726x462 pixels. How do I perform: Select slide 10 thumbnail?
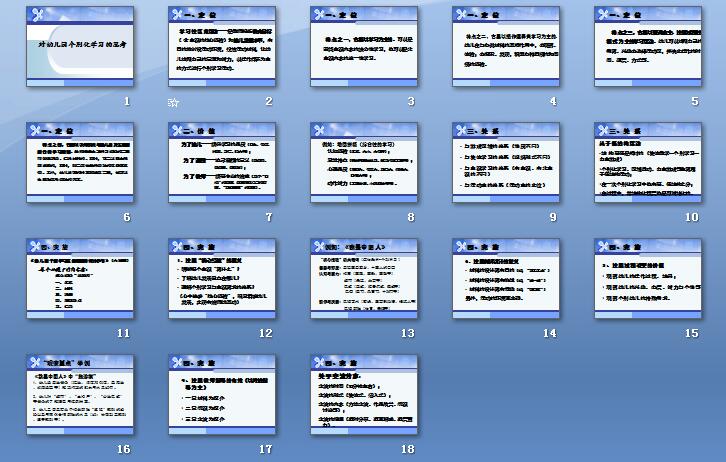tap(648, 162)
